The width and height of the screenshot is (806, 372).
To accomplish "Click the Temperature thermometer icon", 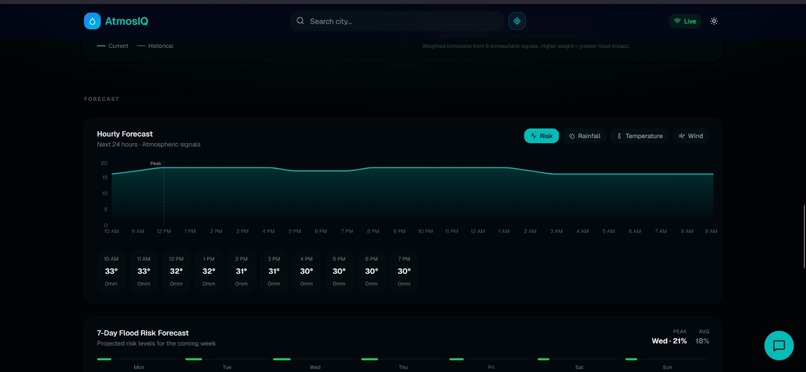I will [x=619, y=136].
